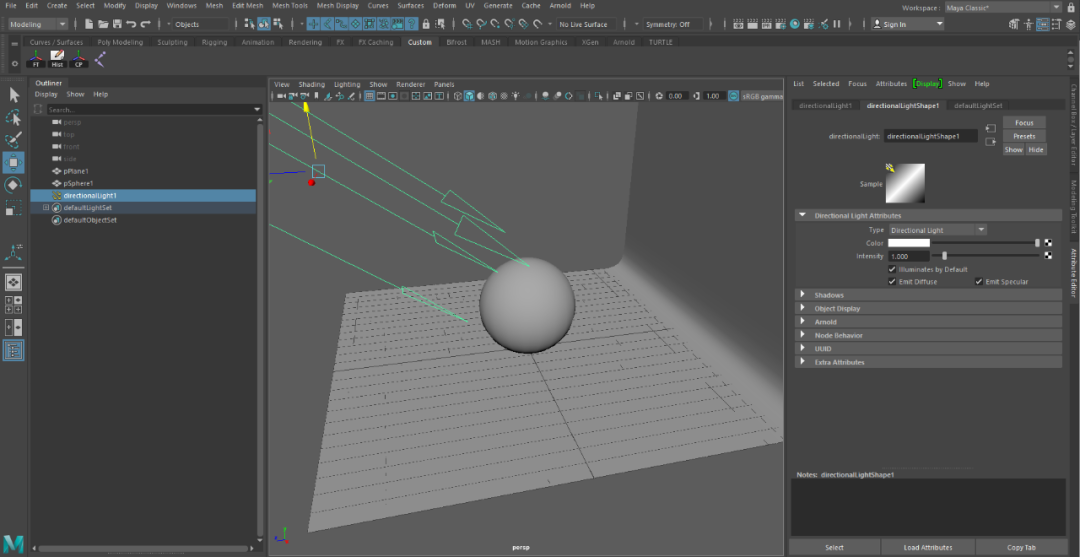This screenshot has width=1080, height=557.
Task: Create a new scene icon
Action: (x=90, y=24)
